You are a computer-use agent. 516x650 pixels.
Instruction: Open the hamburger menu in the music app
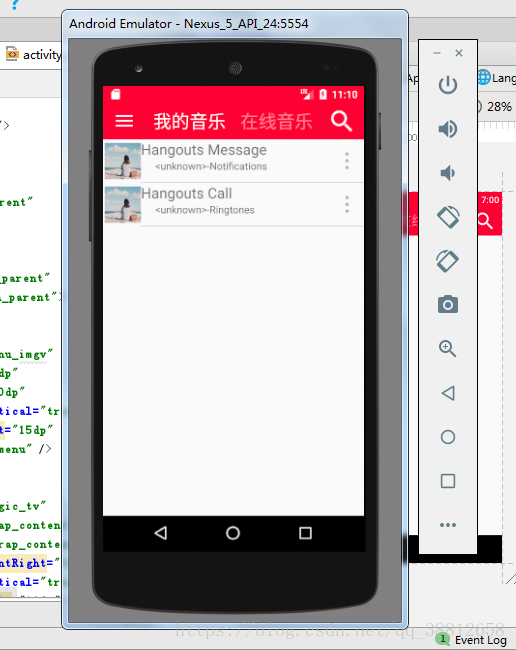124,121
